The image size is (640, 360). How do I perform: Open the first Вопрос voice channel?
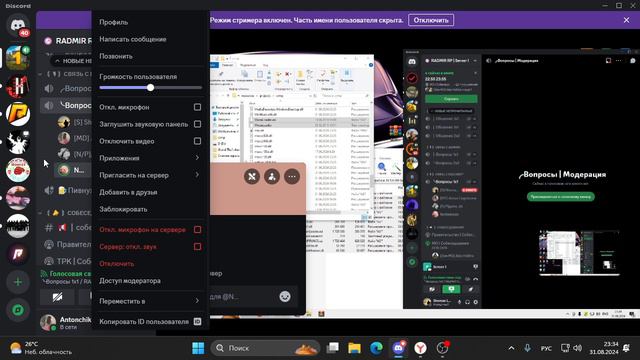67,88
